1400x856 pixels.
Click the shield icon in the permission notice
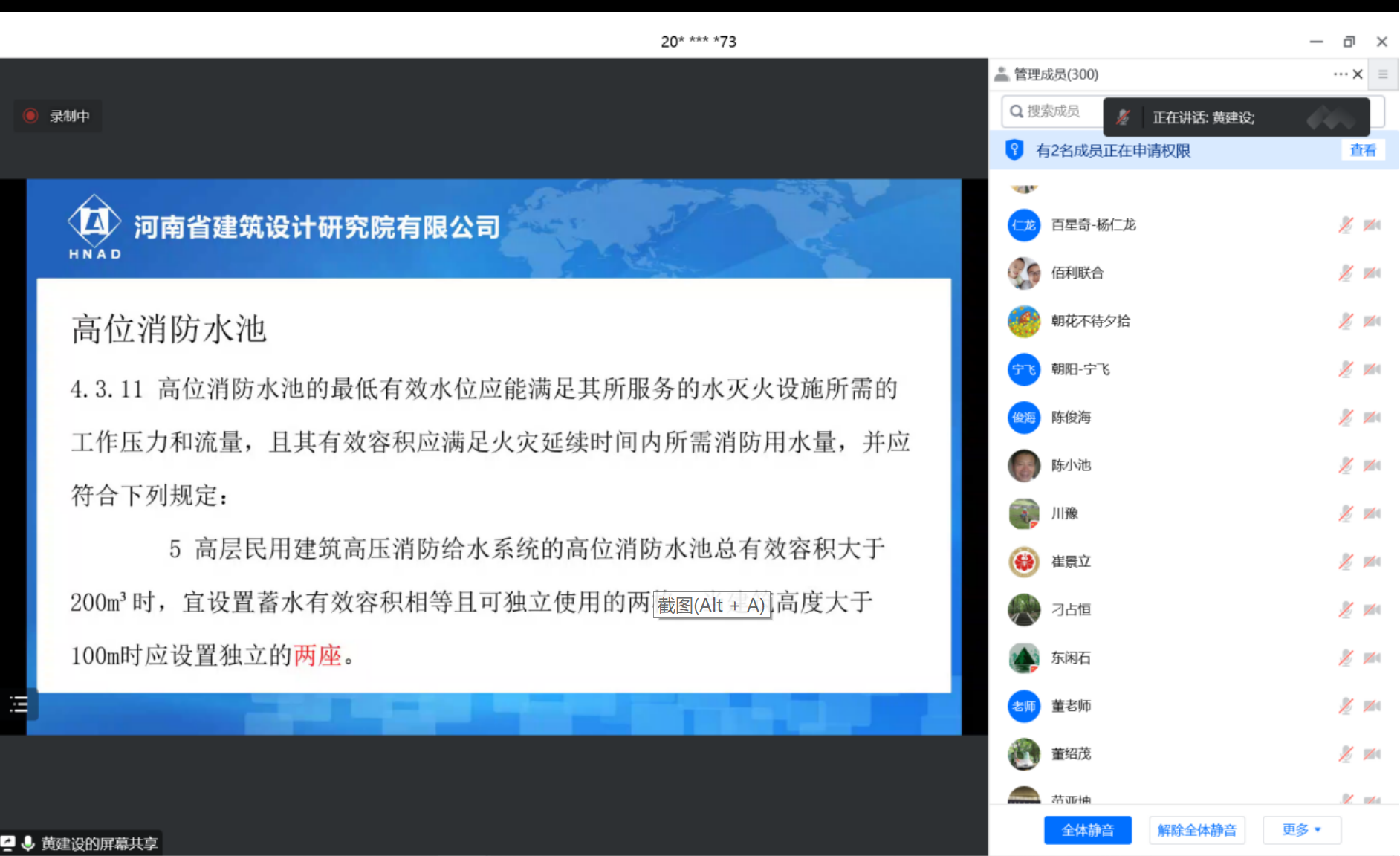[1014, 150]
